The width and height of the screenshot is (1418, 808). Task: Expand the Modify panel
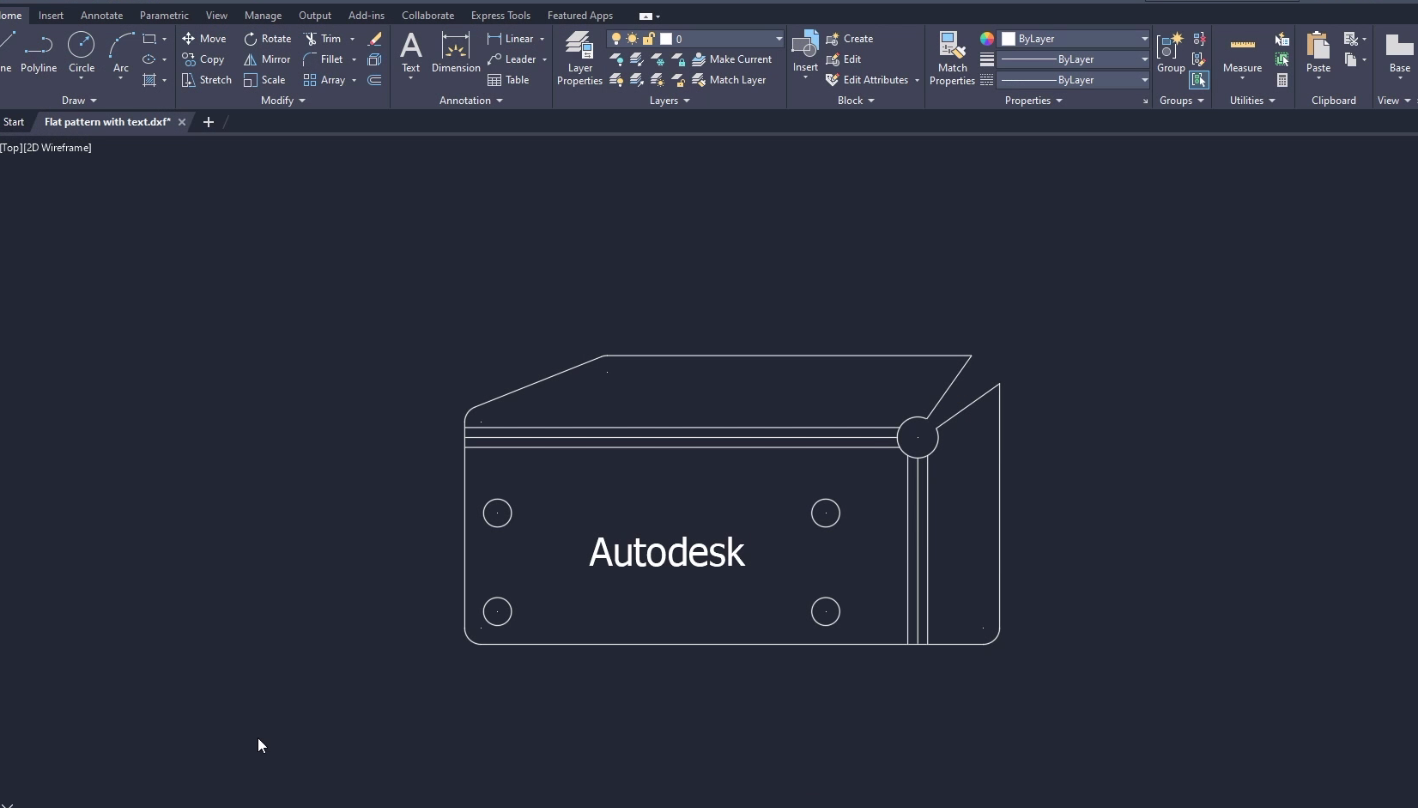click(x=283, y=100)
